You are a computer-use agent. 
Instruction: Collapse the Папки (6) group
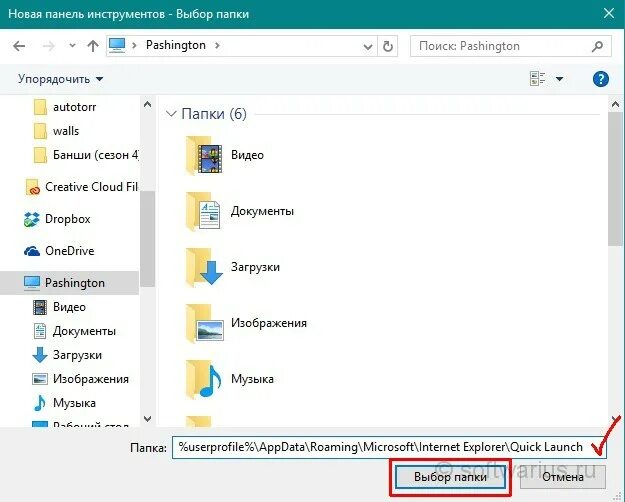click(x=171, y=114)
